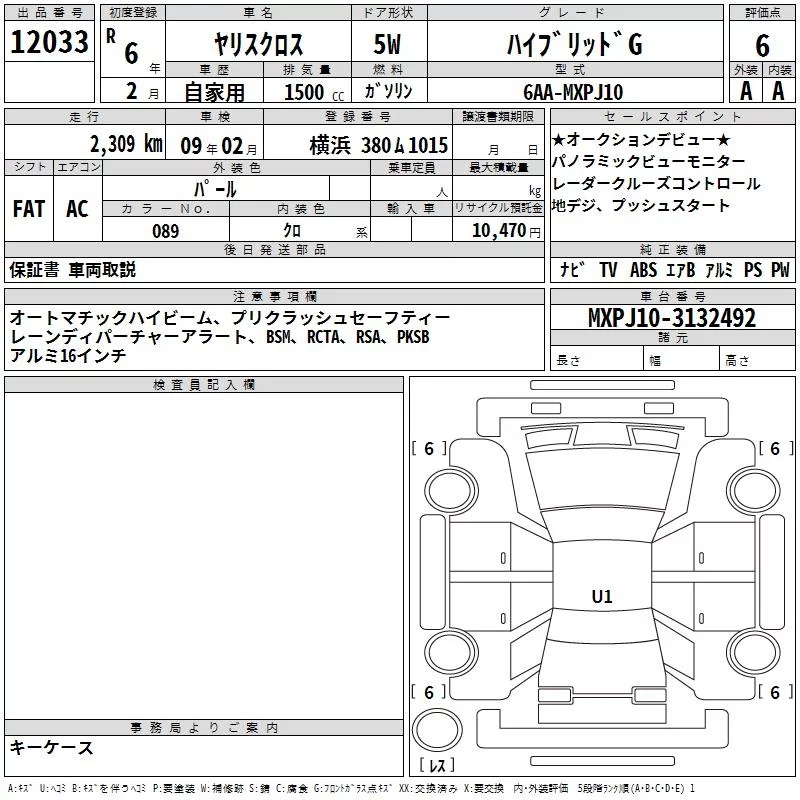This screenshot has width=800, height=800.
Task: Click the lot number 12033
Action: (49, 42)
